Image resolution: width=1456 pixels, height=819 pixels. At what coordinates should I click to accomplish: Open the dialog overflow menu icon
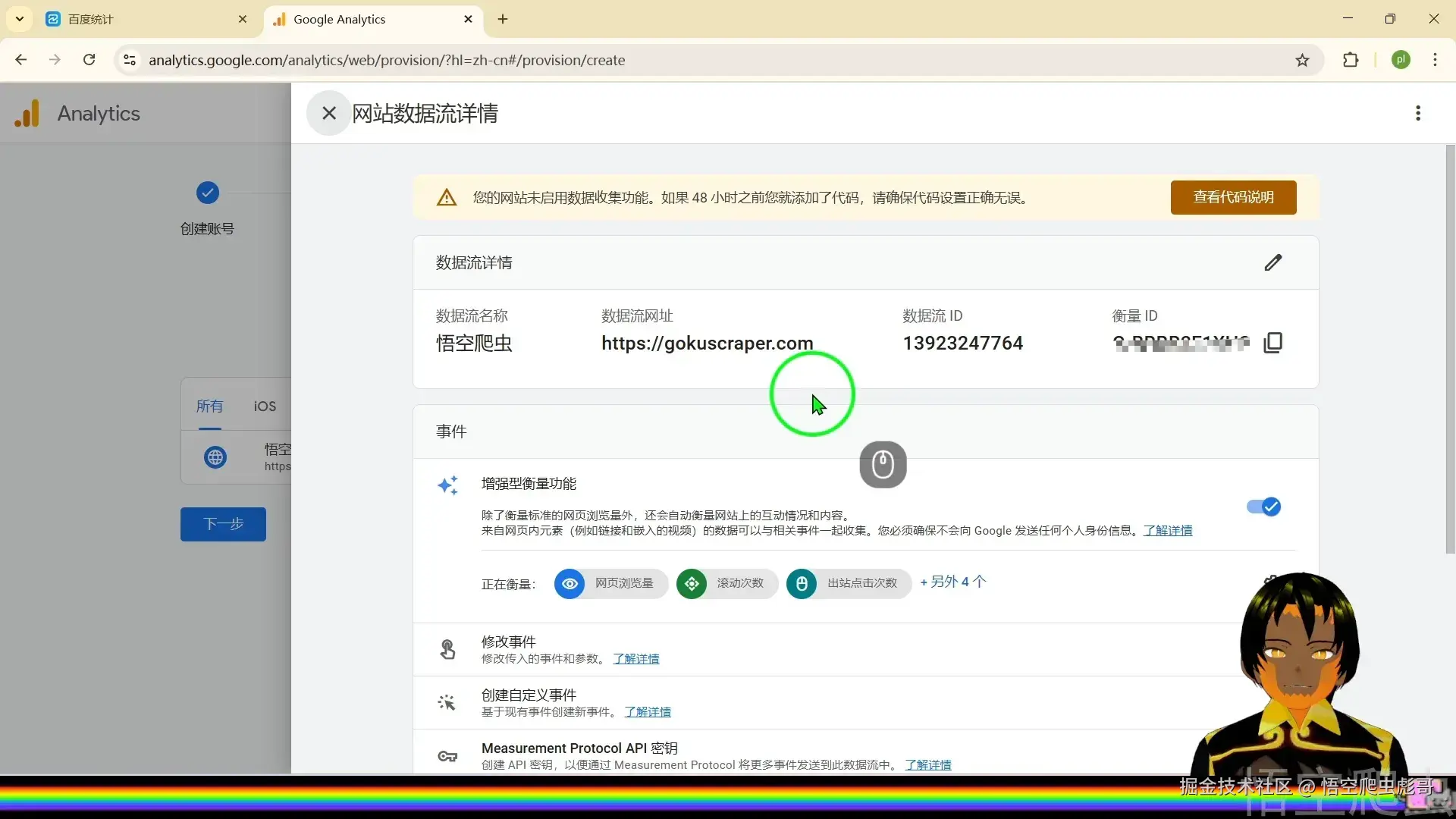click(x=1417, y=113)
